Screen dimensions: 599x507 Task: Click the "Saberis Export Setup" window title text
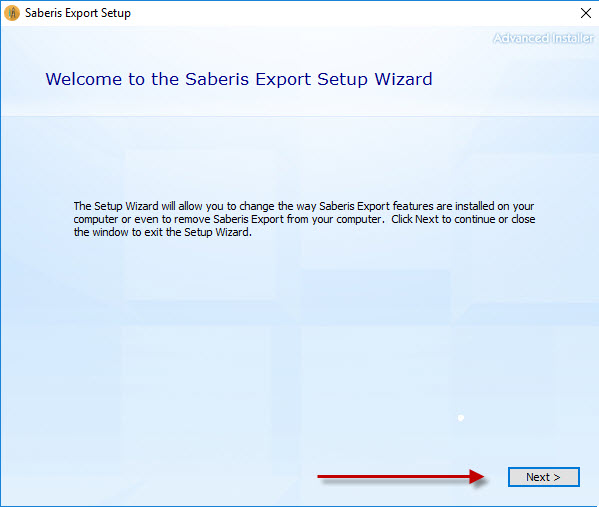pos(78,13)
